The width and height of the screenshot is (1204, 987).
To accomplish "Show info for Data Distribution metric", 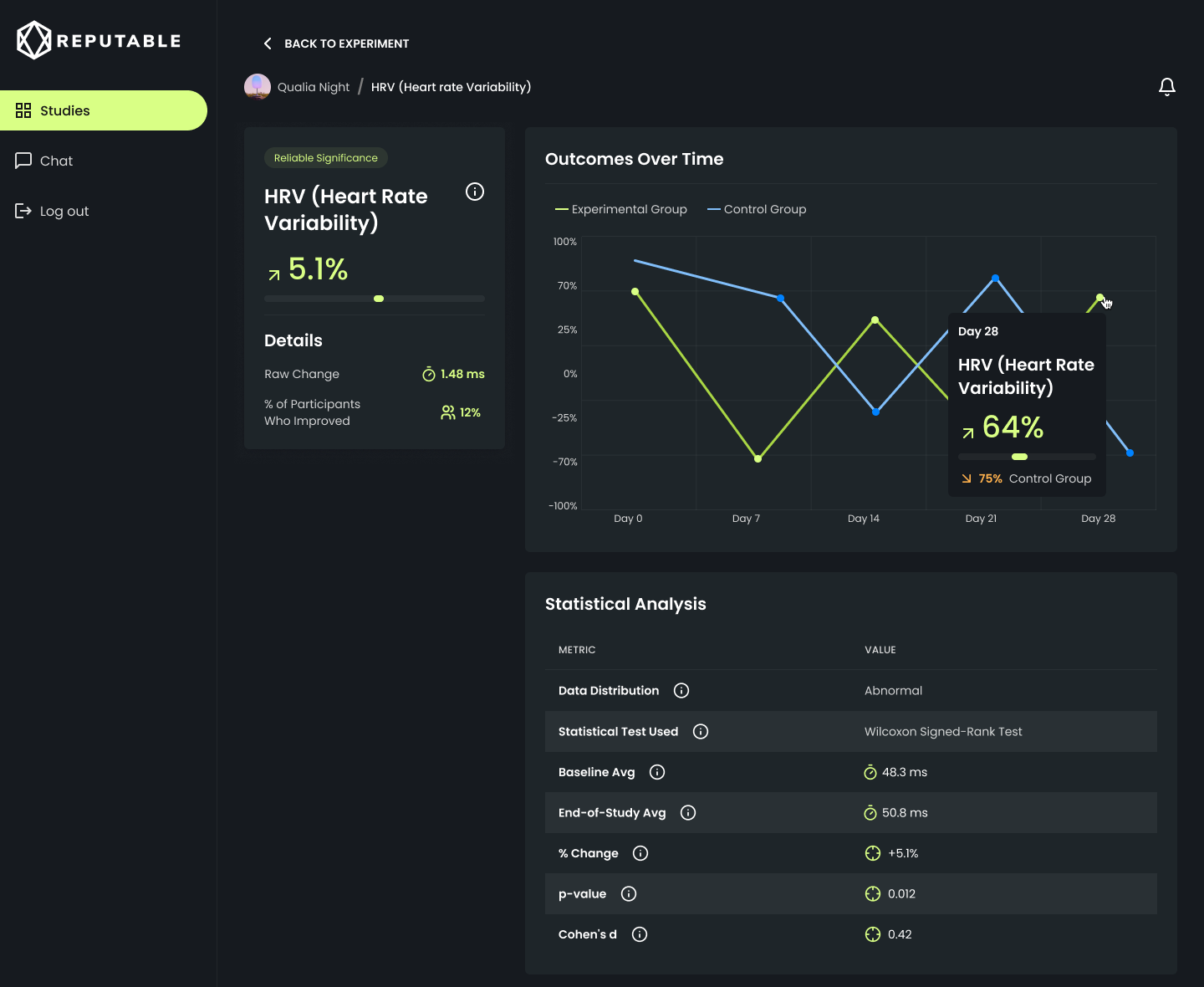I will point(681,690).
